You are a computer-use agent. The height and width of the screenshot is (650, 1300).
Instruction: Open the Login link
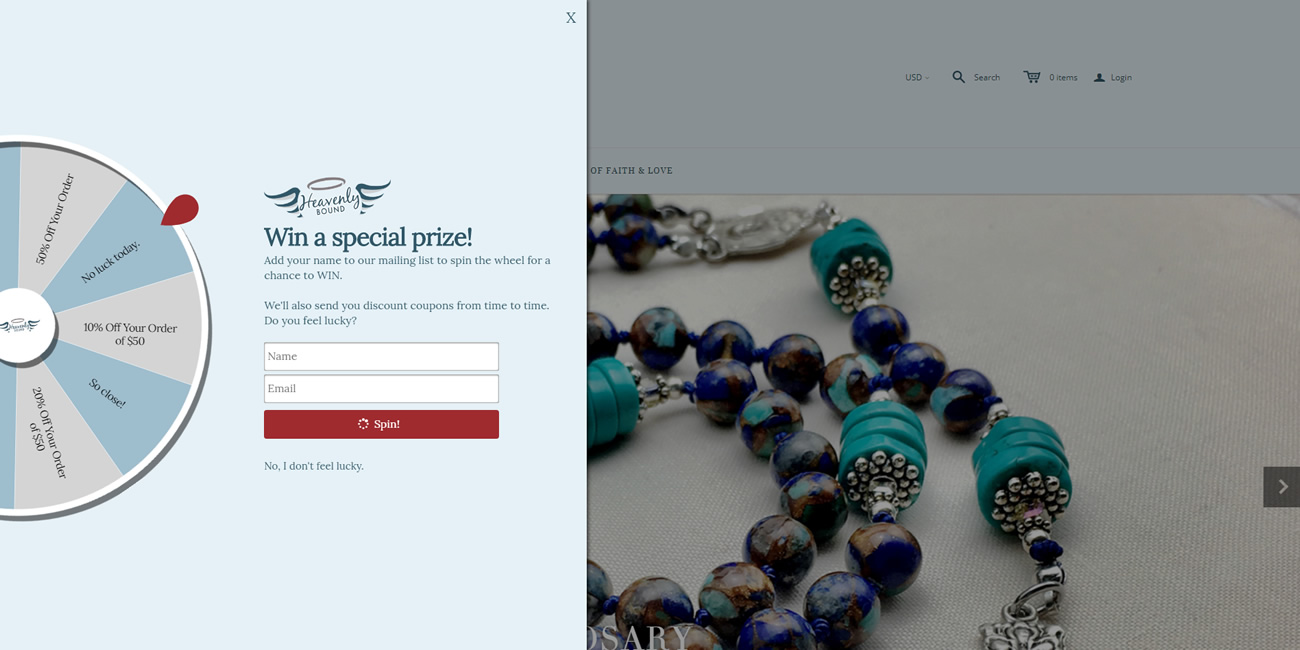[1121, 77]
